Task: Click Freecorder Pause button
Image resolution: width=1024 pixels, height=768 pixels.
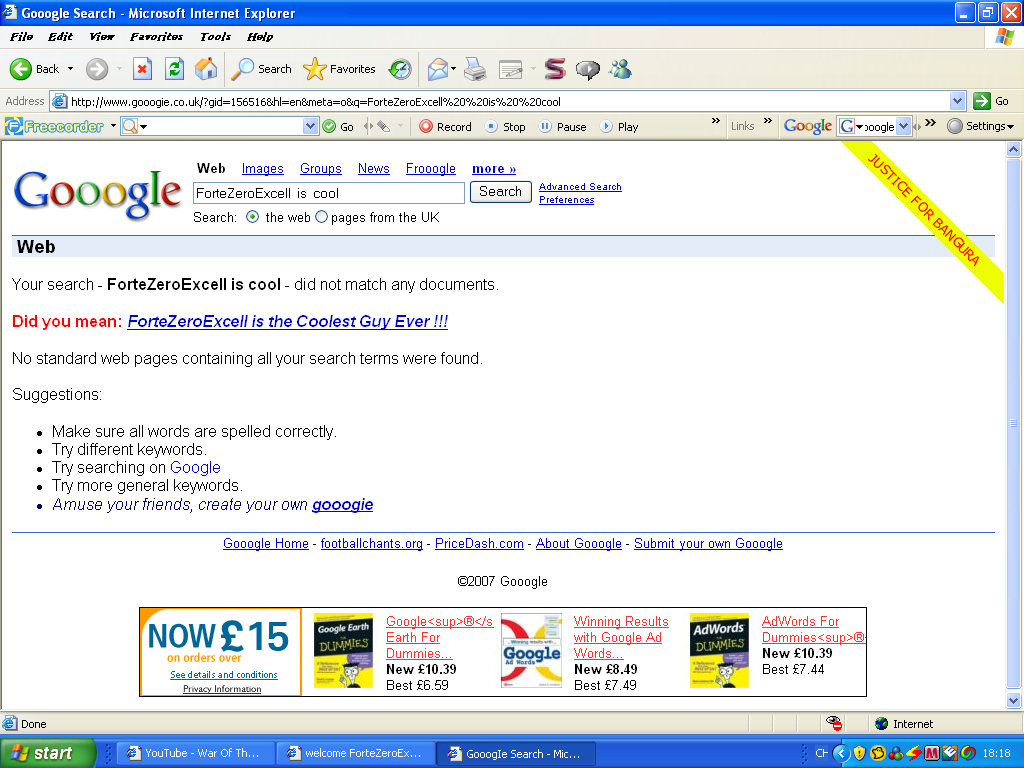Action: click(x=562, y=127)
